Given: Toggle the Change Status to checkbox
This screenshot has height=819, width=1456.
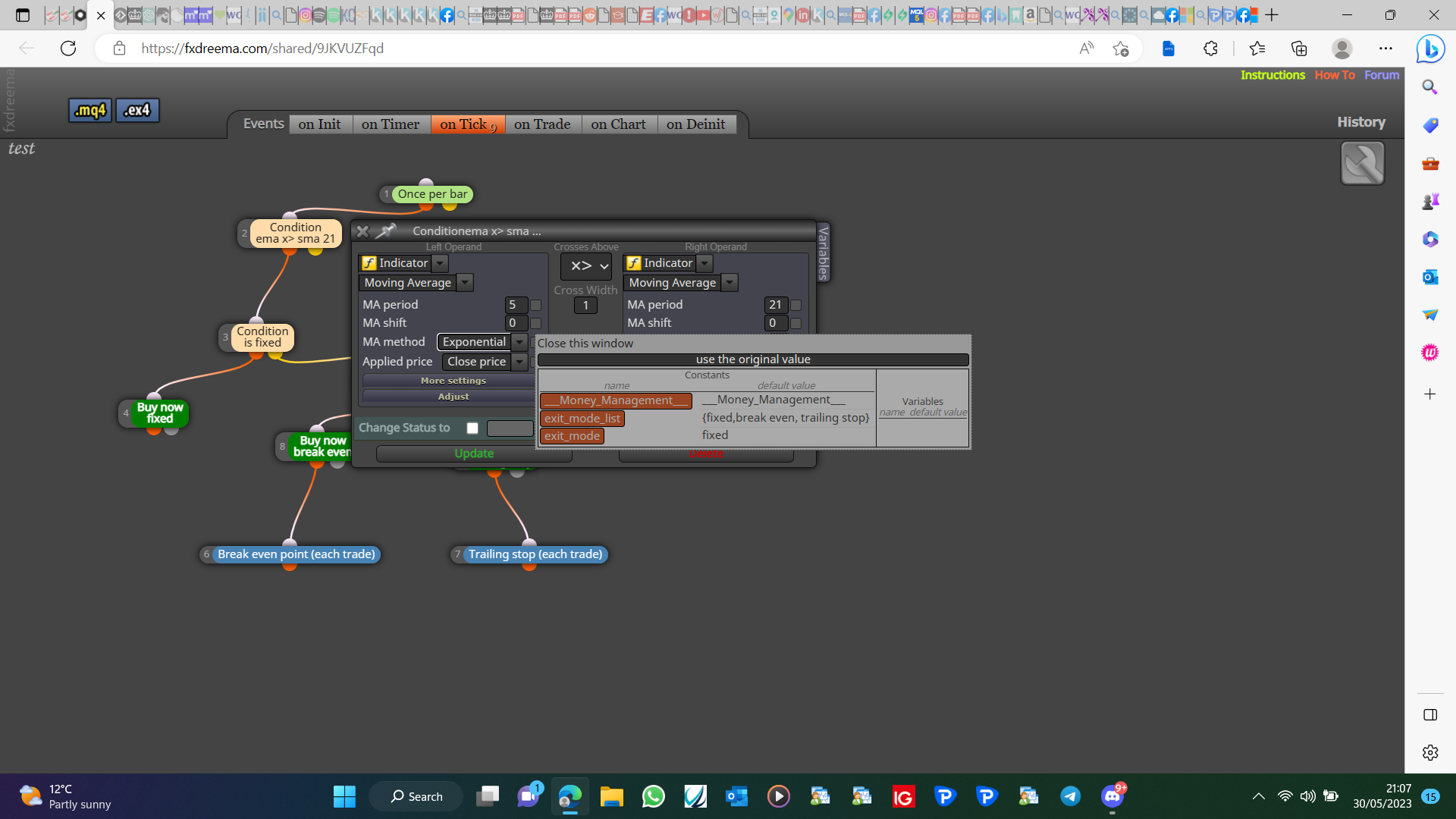Looking at the screenshot, I should [x=472, y=428].
